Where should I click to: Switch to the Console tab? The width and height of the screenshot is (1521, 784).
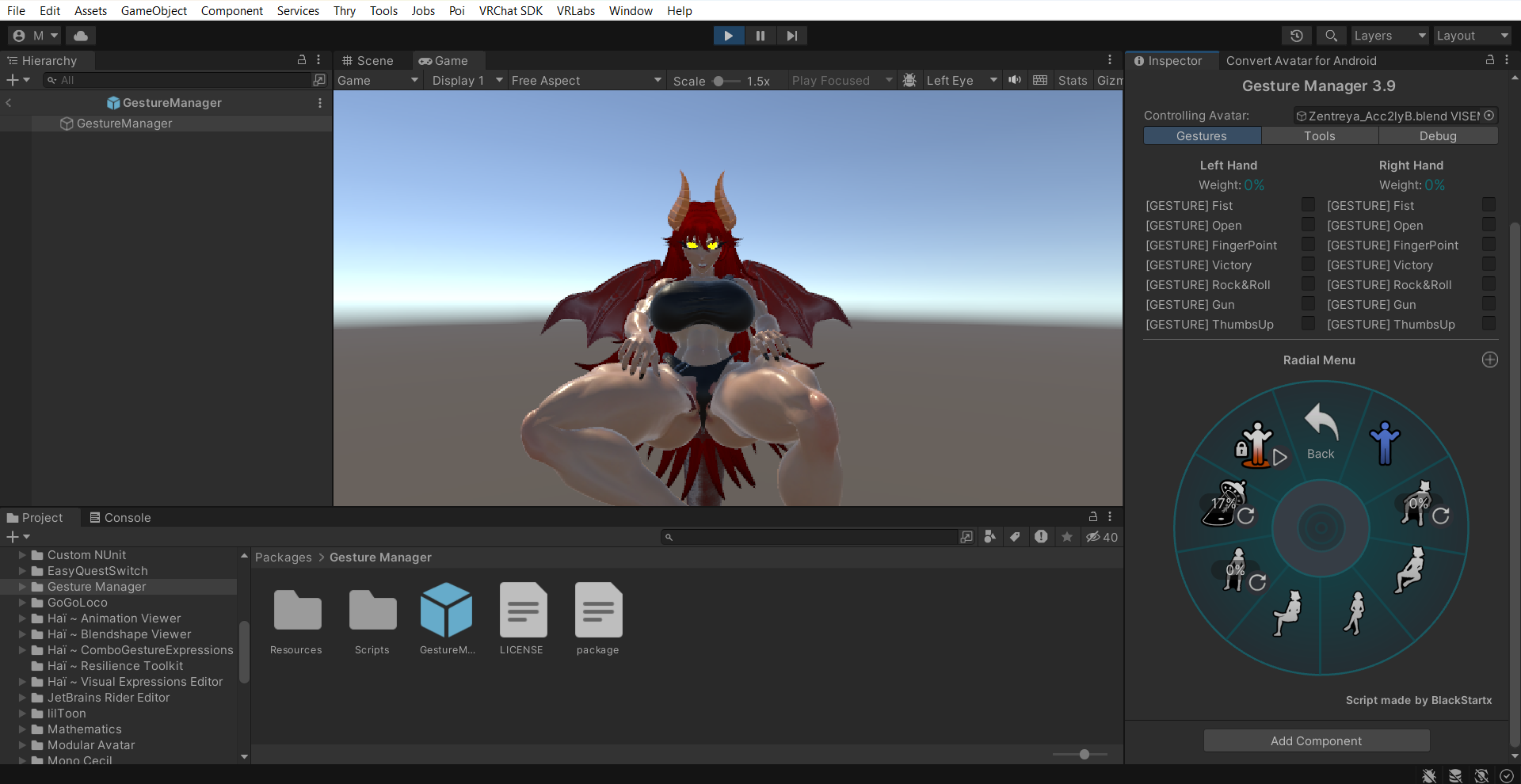coord(120,518)
